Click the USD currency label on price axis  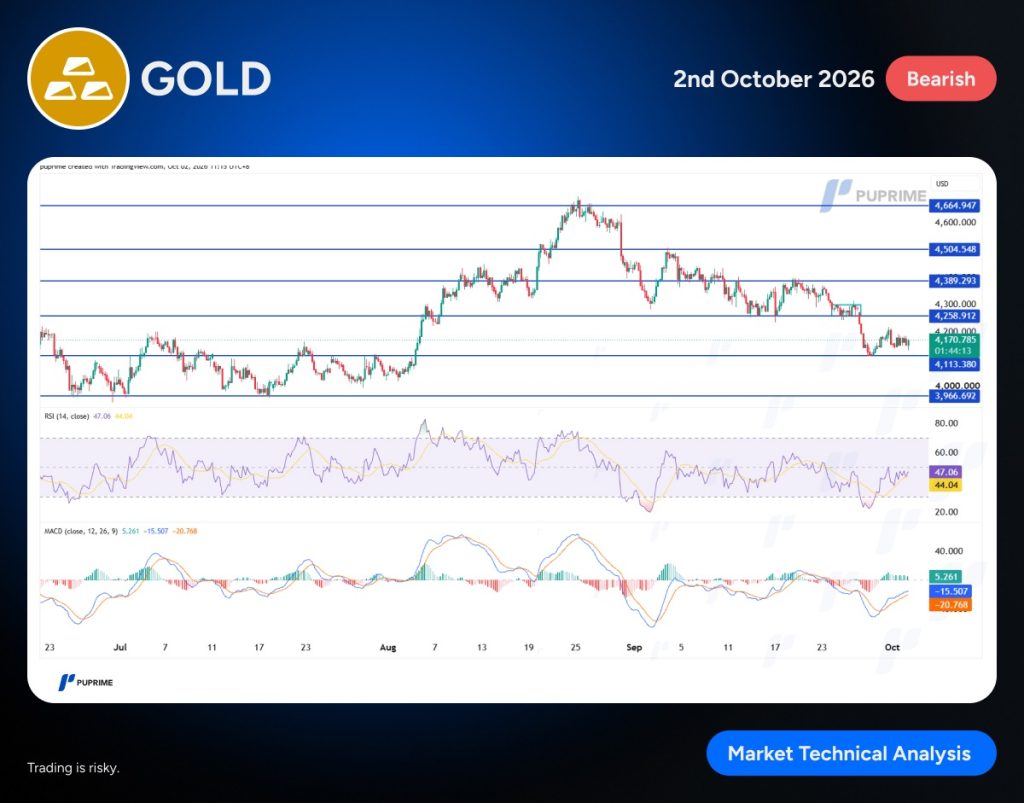[x=942, y=184]
